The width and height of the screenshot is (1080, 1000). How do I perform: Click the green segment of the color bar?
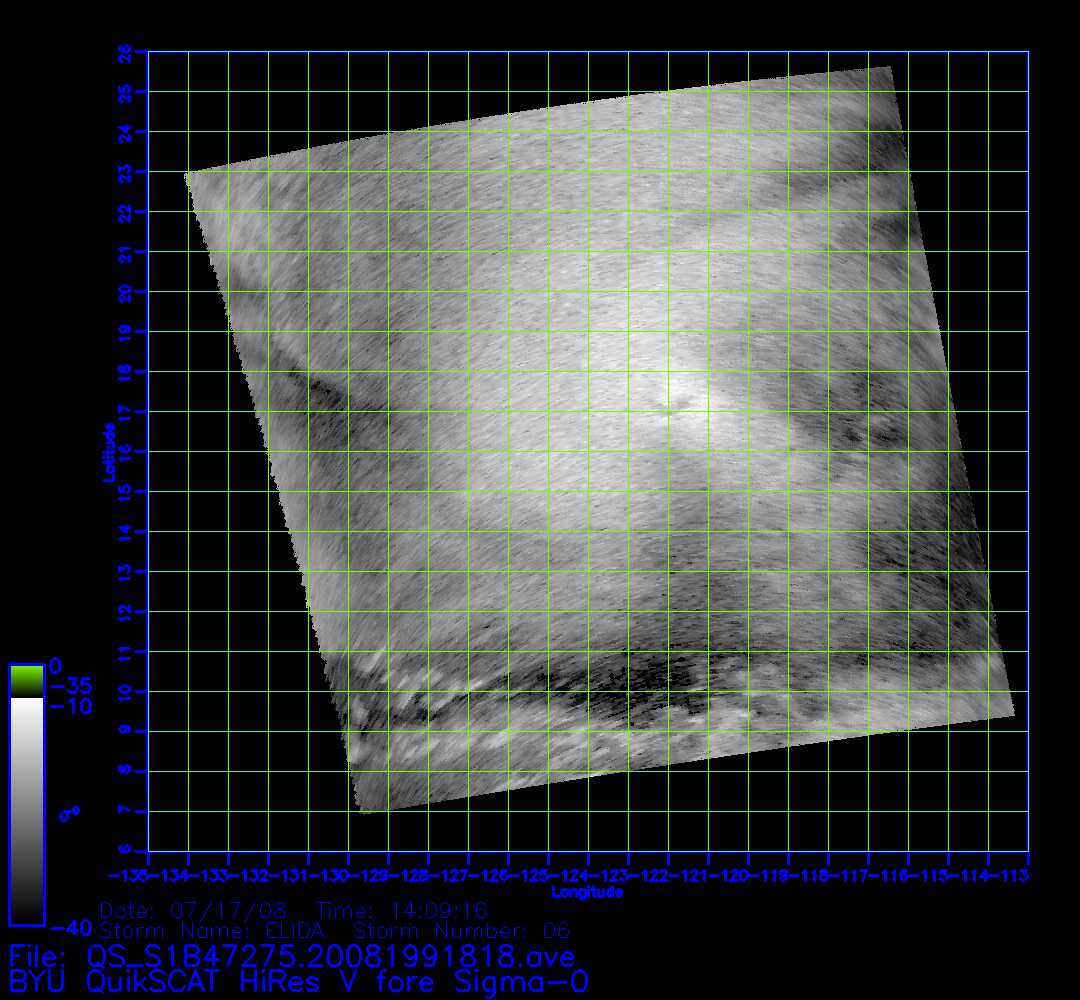tap(26, 681)
